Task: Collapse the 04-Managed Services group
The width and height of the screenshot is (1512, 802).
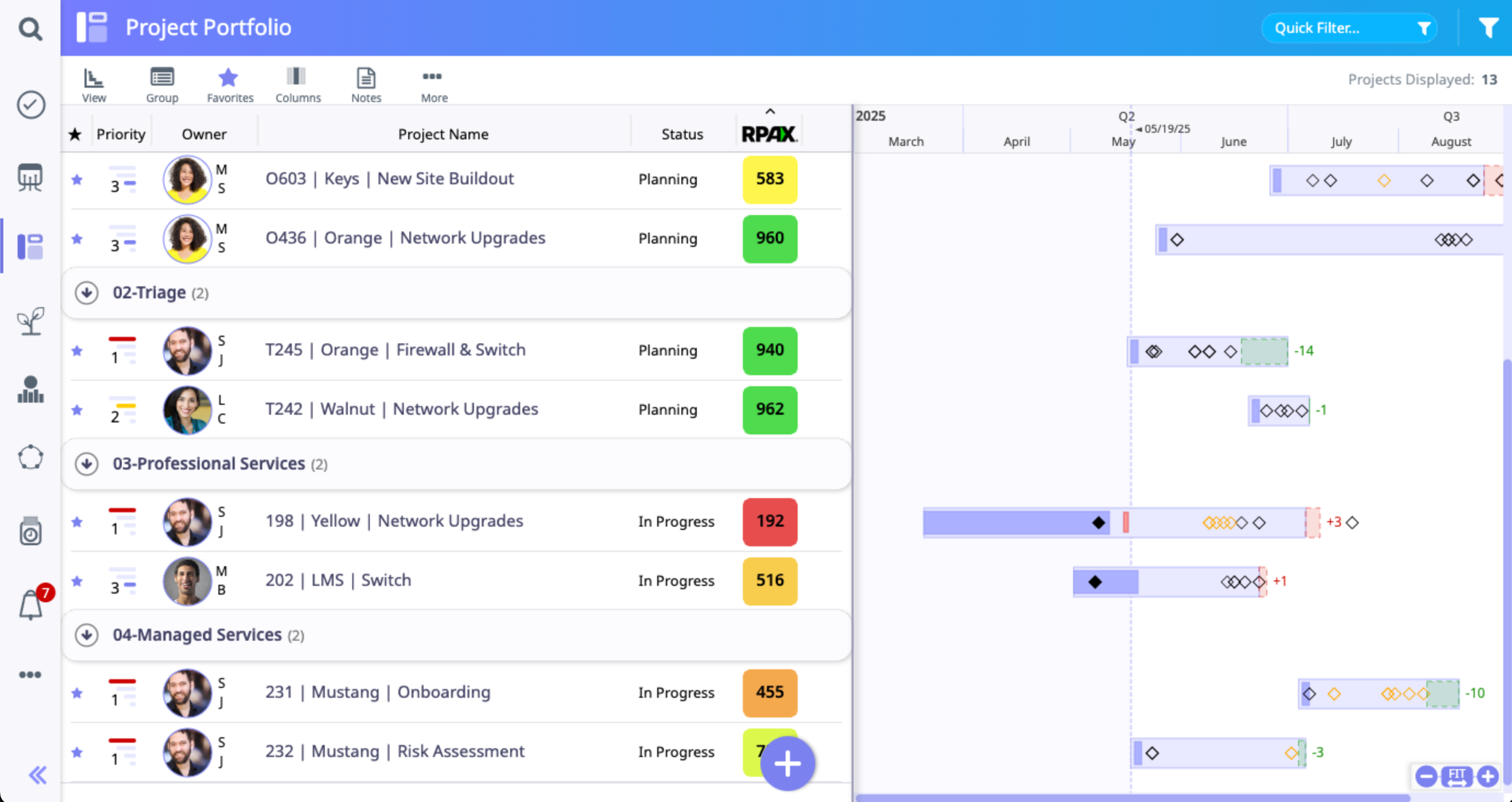Action: click(x=86, y=635)
